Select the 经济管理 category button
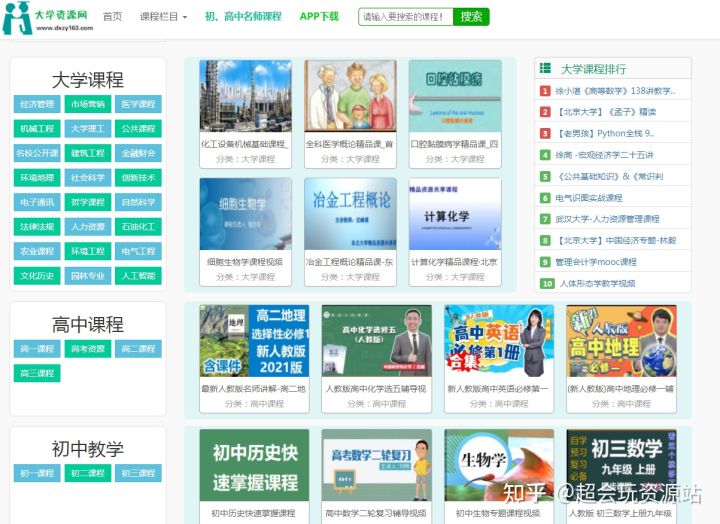 [x=37, y=104]
